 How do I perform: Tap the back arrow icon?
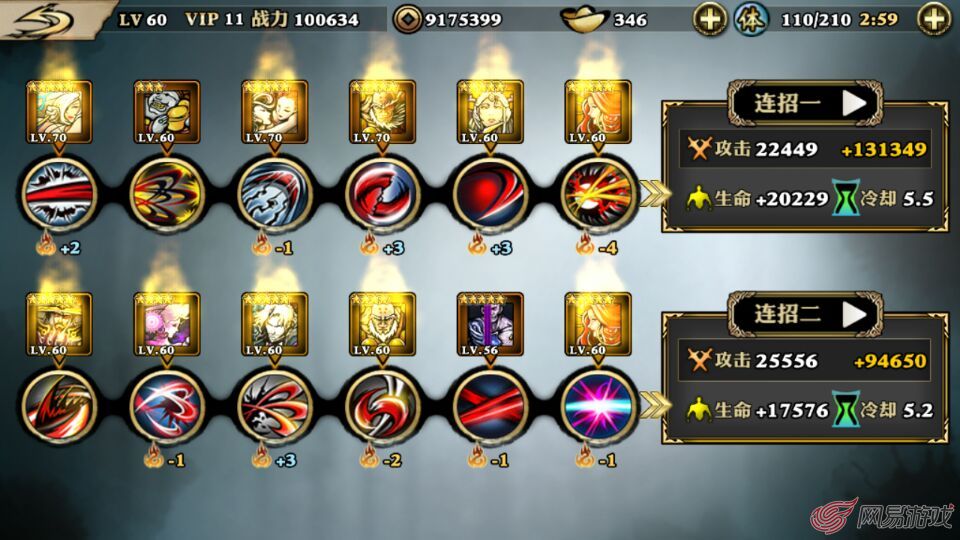click(x=45, y=20)
